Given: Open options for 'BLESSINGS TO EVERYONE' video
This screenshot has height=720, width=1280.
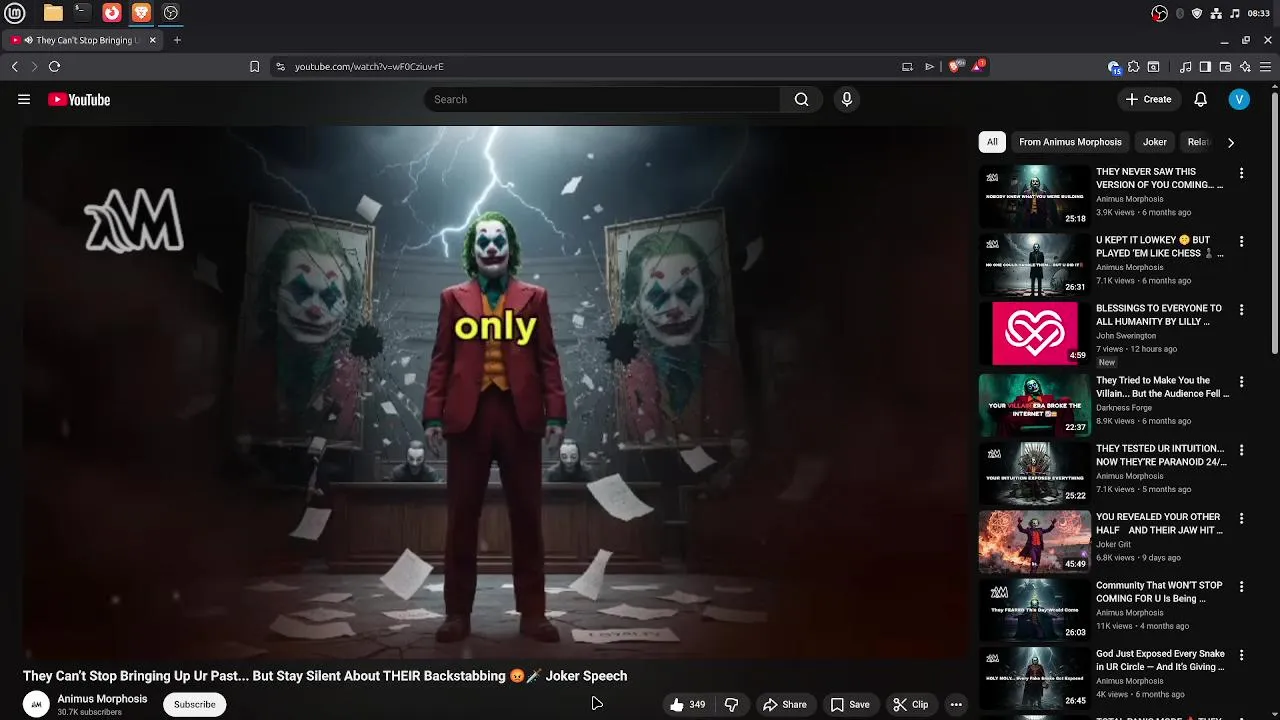Looking at the screenshot, I should [x=1241, y=310].
